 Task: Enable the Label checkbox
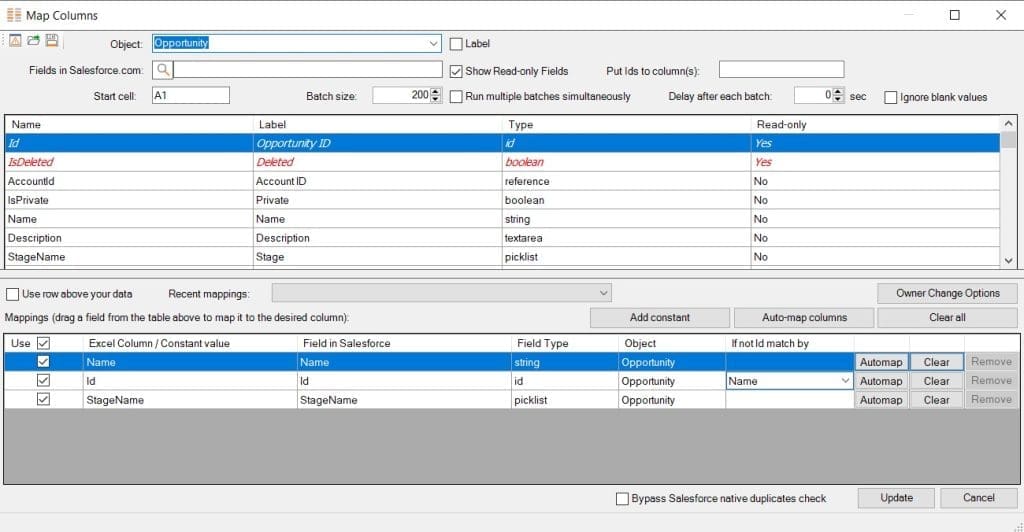pos(456,44)
